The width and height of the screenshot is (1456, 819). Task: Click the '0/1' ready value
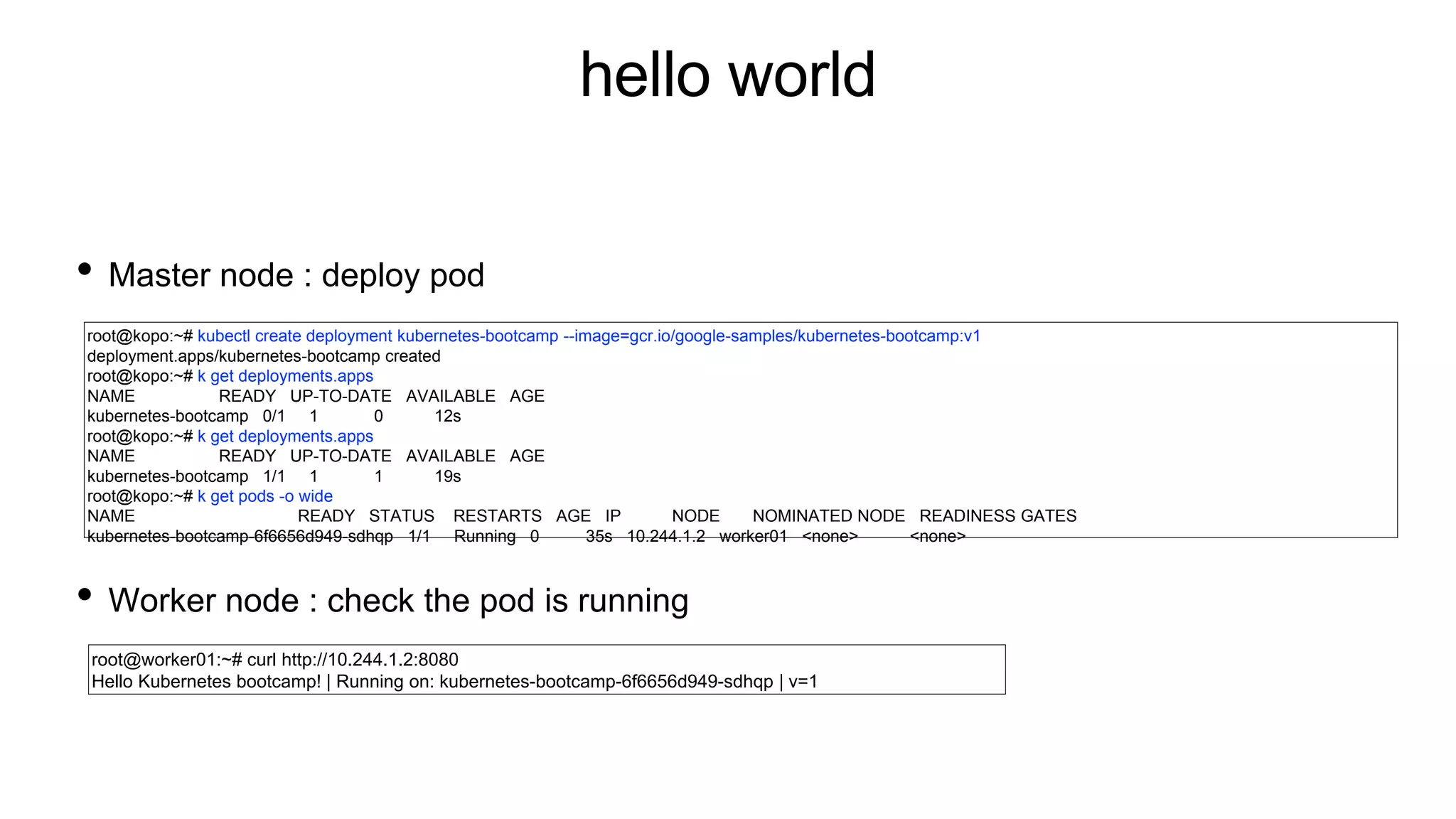click(274, 417)
